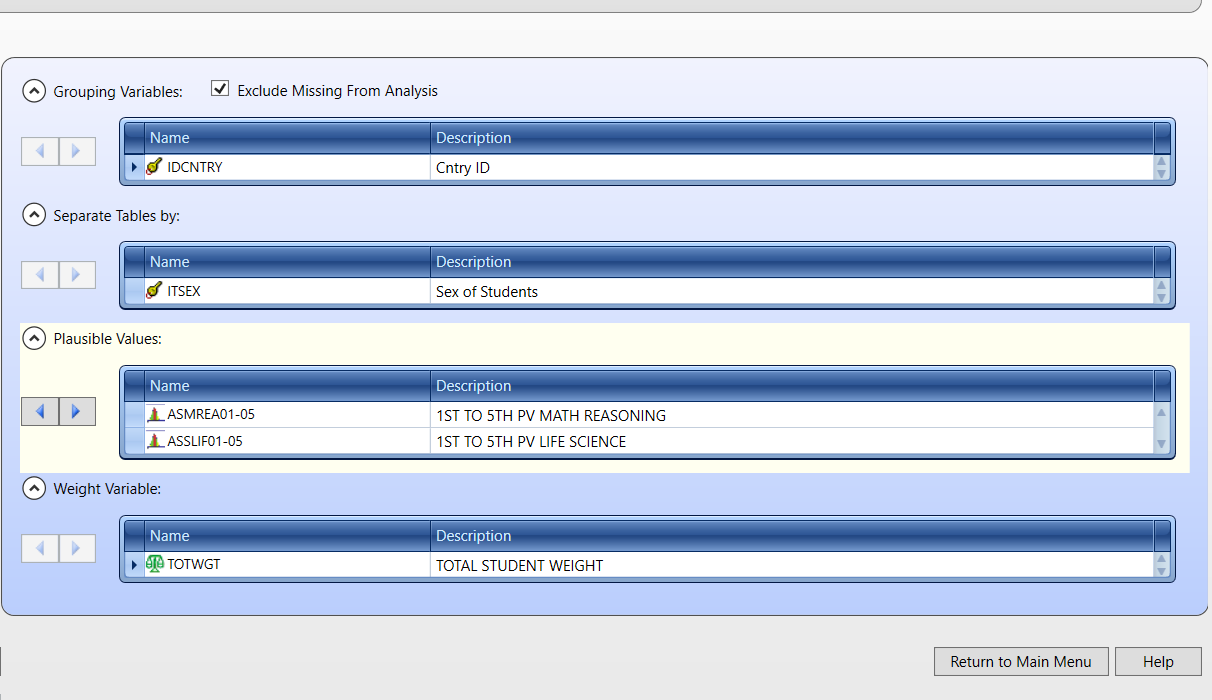Collapse the Grouping Variables section
The height and width of the screenshot is (700, 1212).
tap(34, 91)
